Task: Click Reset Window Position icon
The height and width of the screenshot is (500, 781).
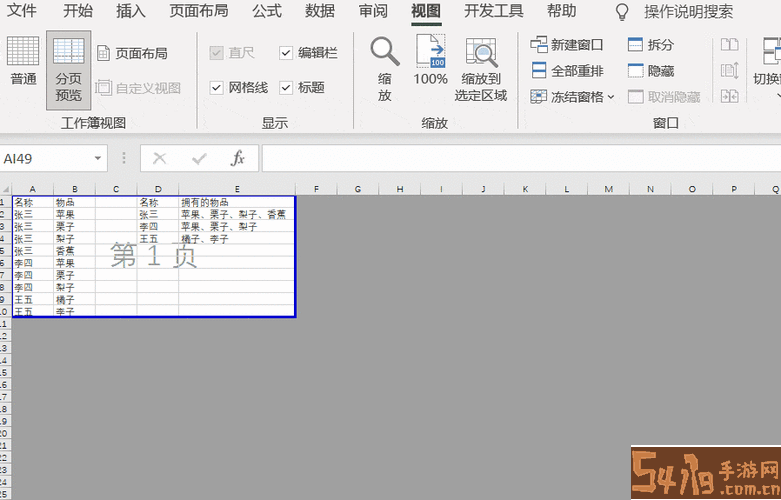Action: 730,97
